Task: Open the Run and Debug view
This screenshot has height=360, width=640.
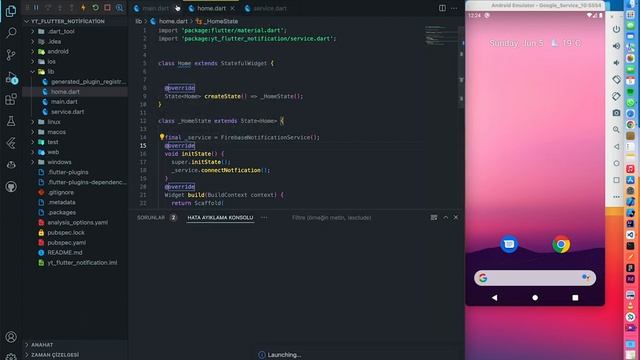Action: (11, 78)
